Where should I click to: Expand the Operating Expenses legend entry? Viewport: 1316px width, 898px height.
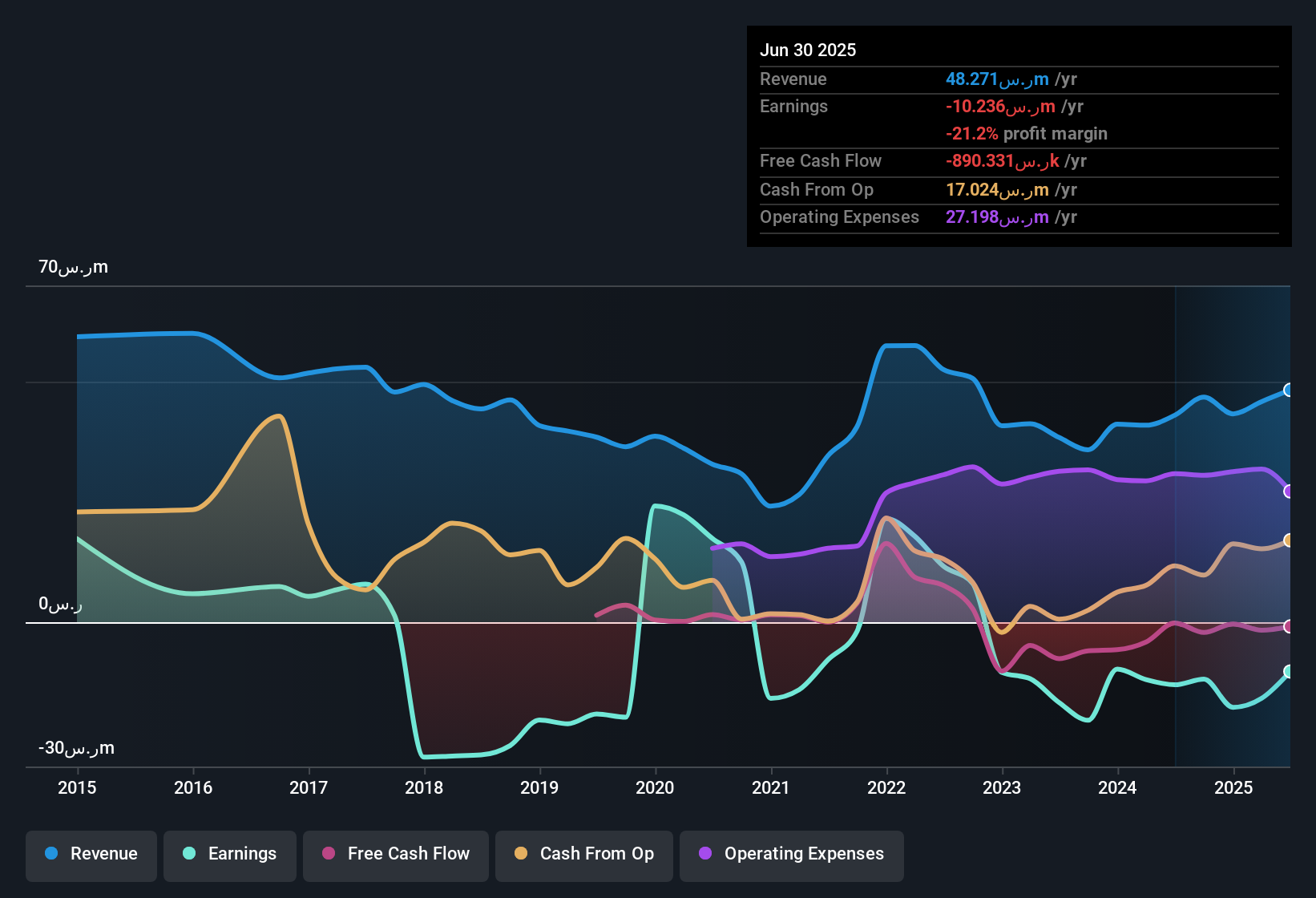pyautogui.click(x=791, y=855)
